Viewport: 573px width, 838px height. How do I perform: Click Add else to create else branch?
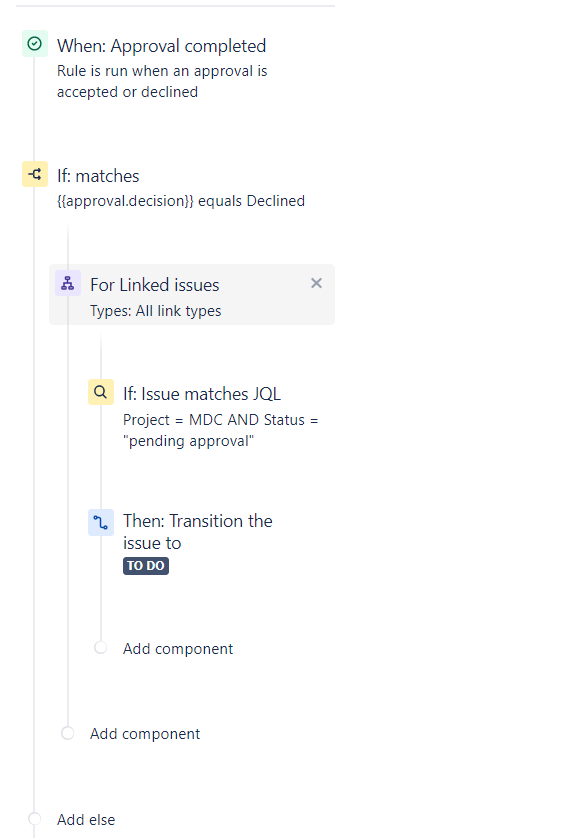[86, 820]
